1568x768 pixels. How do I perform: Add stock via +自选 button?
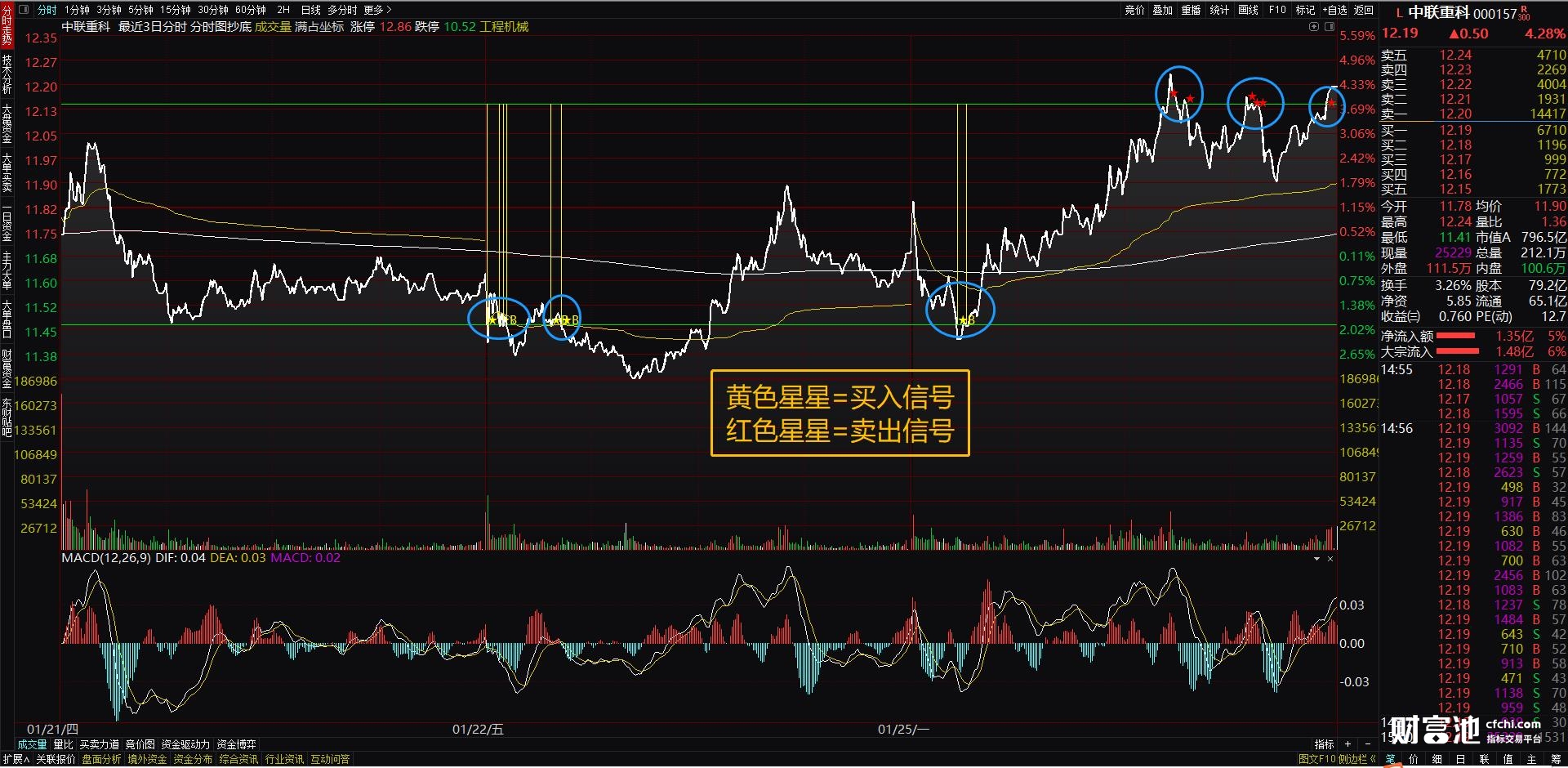pos(1335,10)
